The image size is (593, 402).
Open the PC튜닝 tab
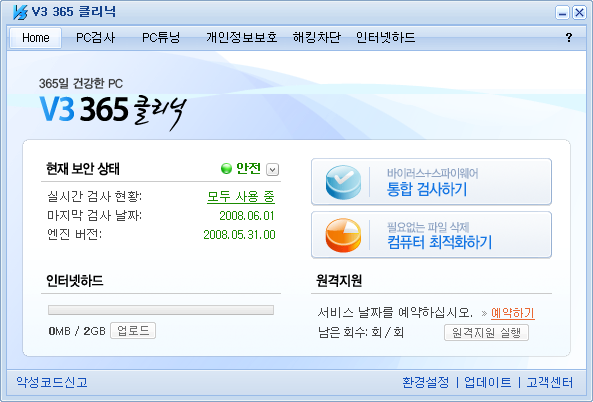(x=161, y=38)
